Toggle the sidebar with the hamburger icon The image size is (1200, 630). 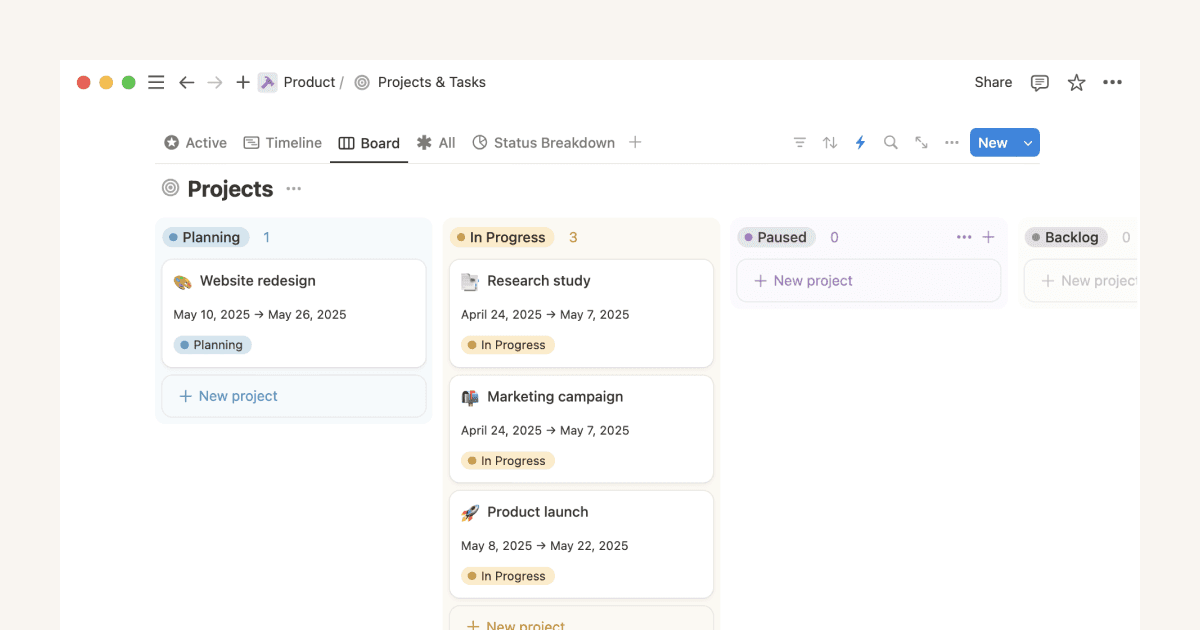tap(156, 82)
